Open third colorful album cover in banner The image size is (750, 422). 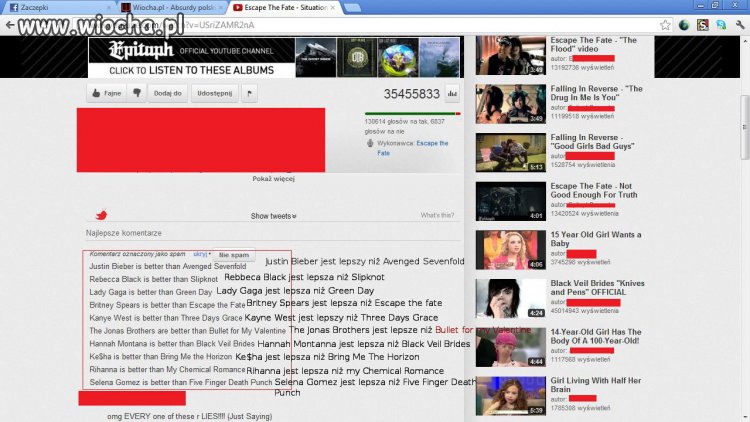[x=398, y=57]
